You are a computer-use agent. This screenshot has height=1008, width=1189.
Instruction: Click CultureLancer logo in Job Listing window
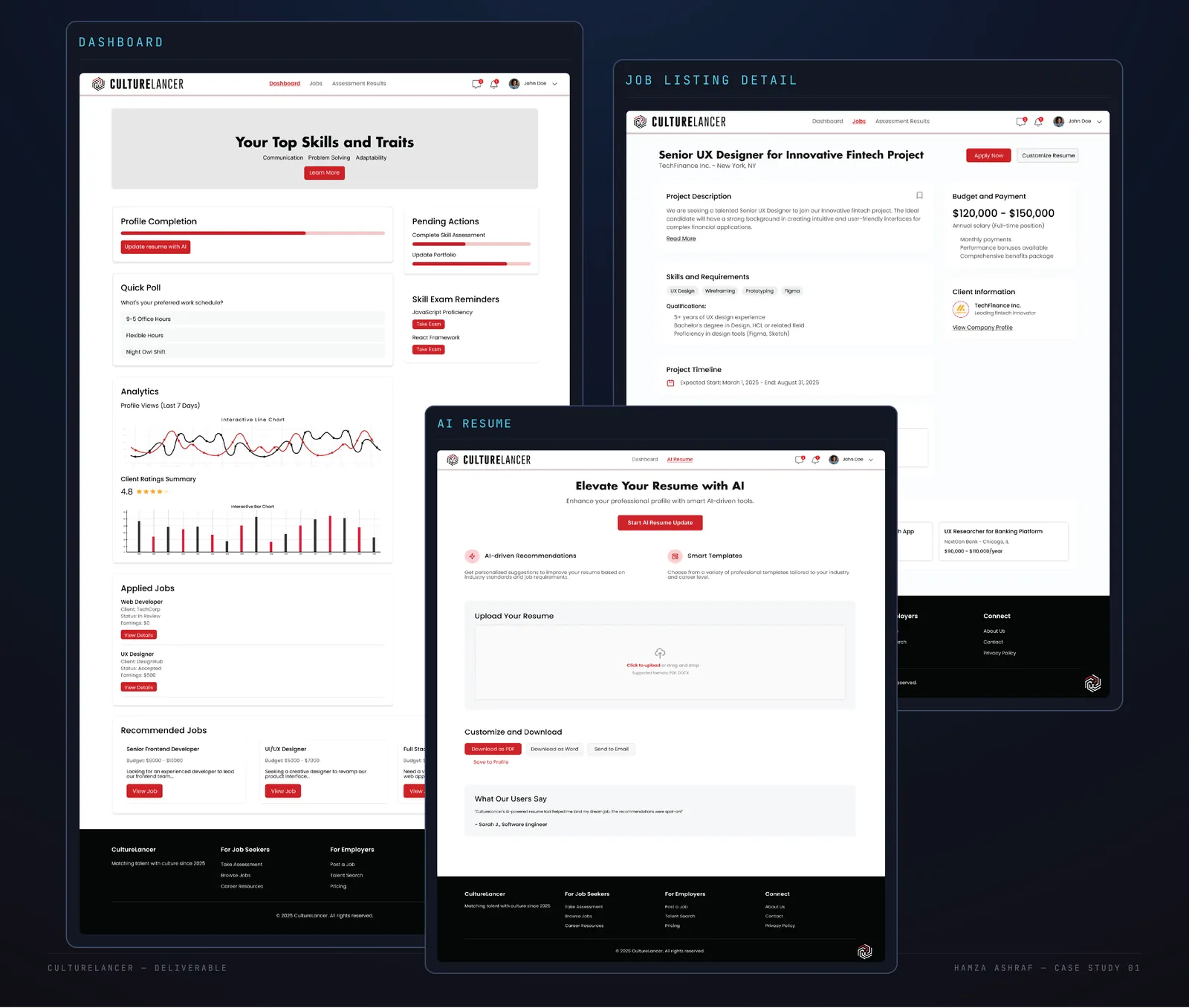(680, 121)
